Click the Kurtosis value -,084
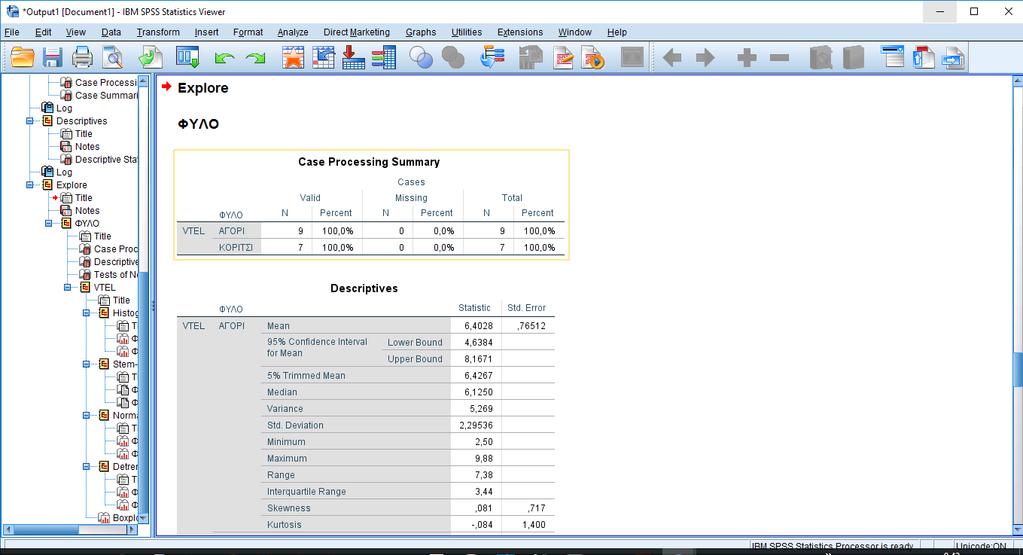1023x555 pixels. tap(481, 524)
